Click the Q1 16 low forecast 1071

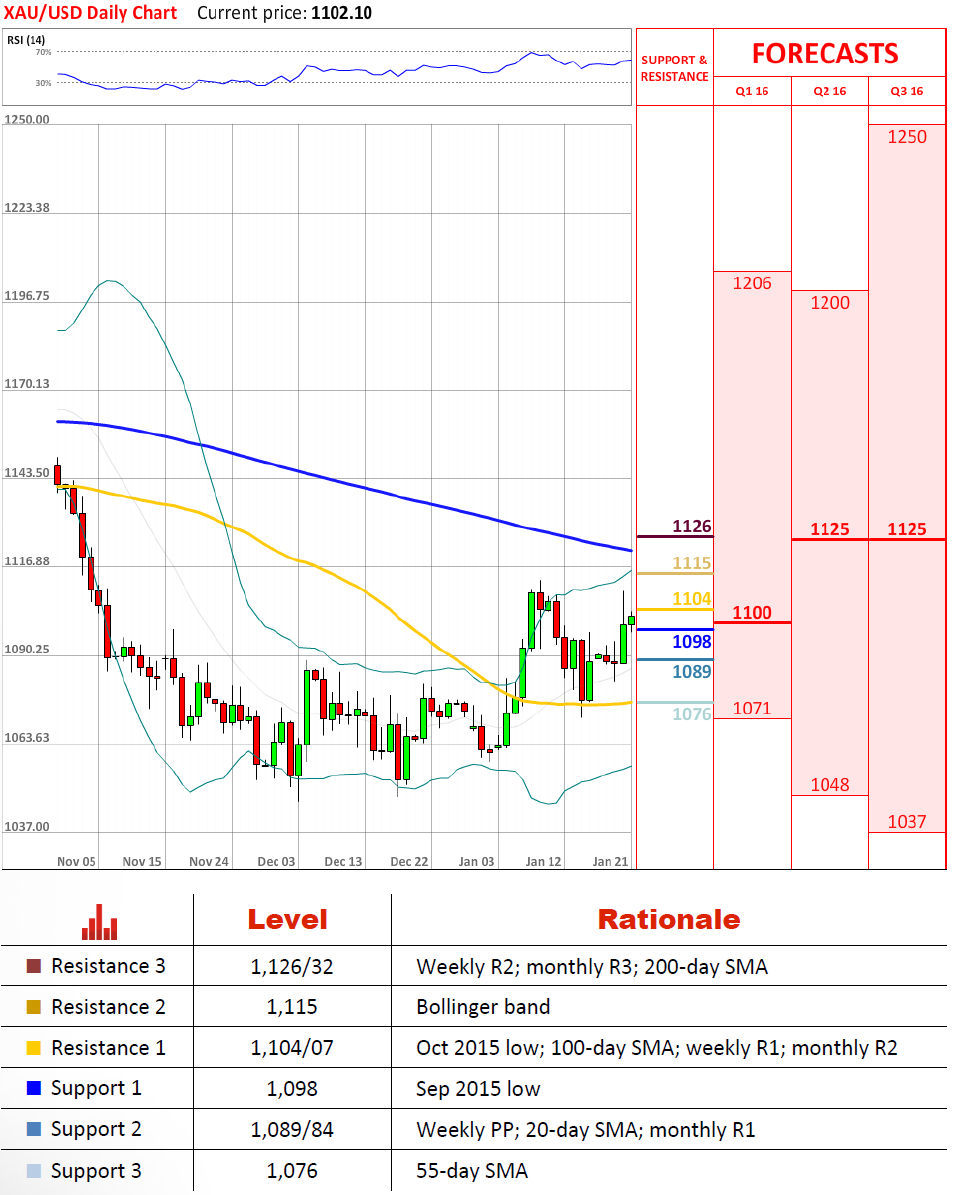tap(752, 708)
